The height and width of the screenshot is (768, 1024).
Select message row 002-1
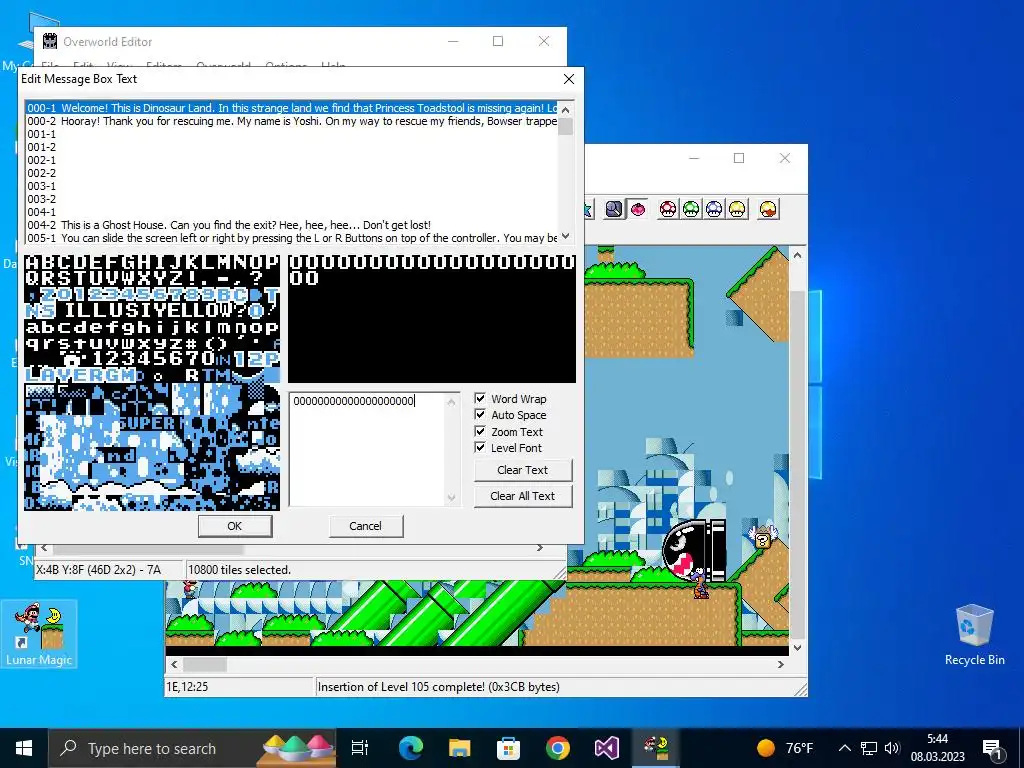tap(292, 160)
